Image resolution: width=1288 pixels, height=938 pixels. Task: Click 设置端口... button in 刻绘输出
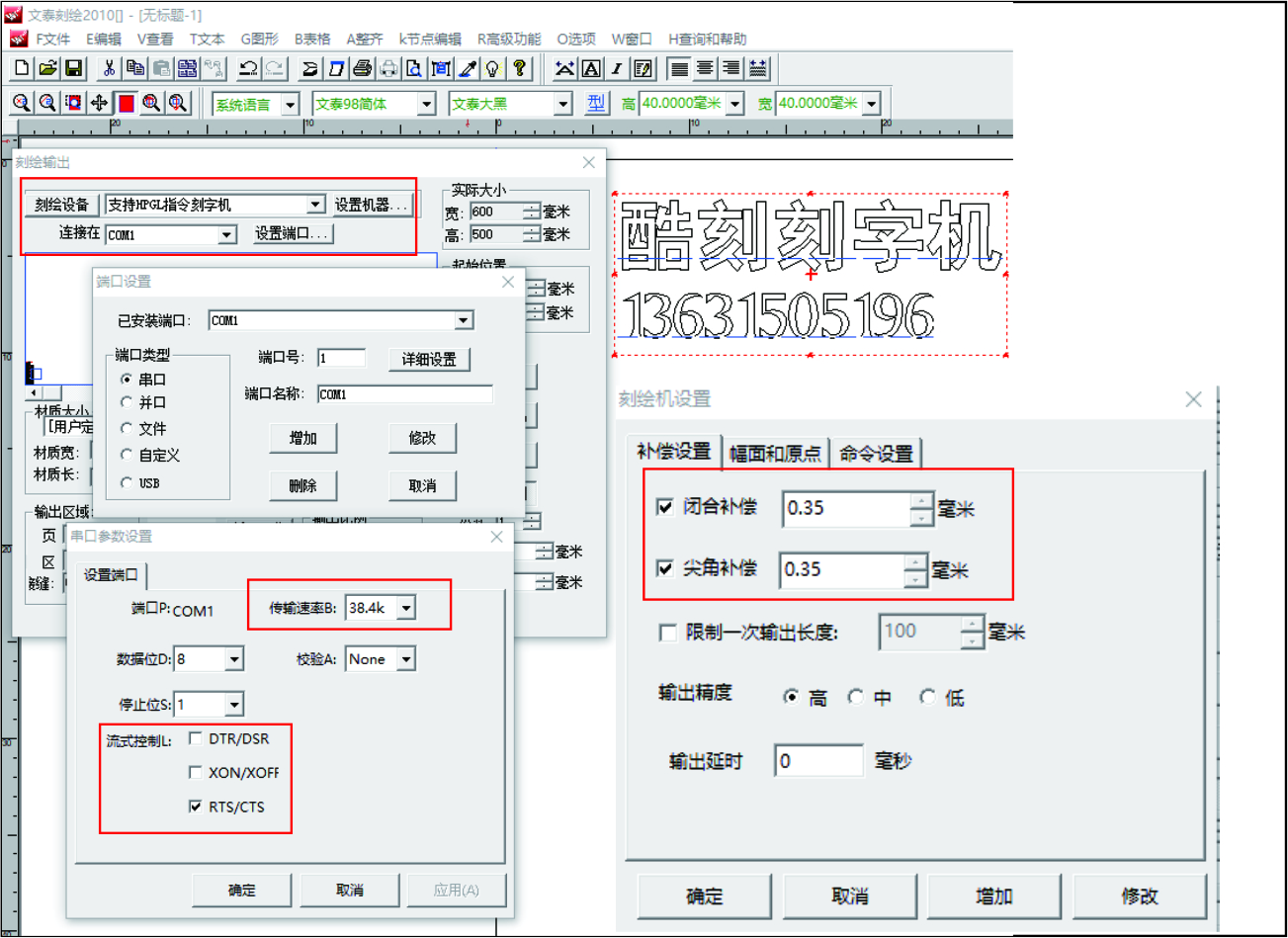(x=292, y=234)
